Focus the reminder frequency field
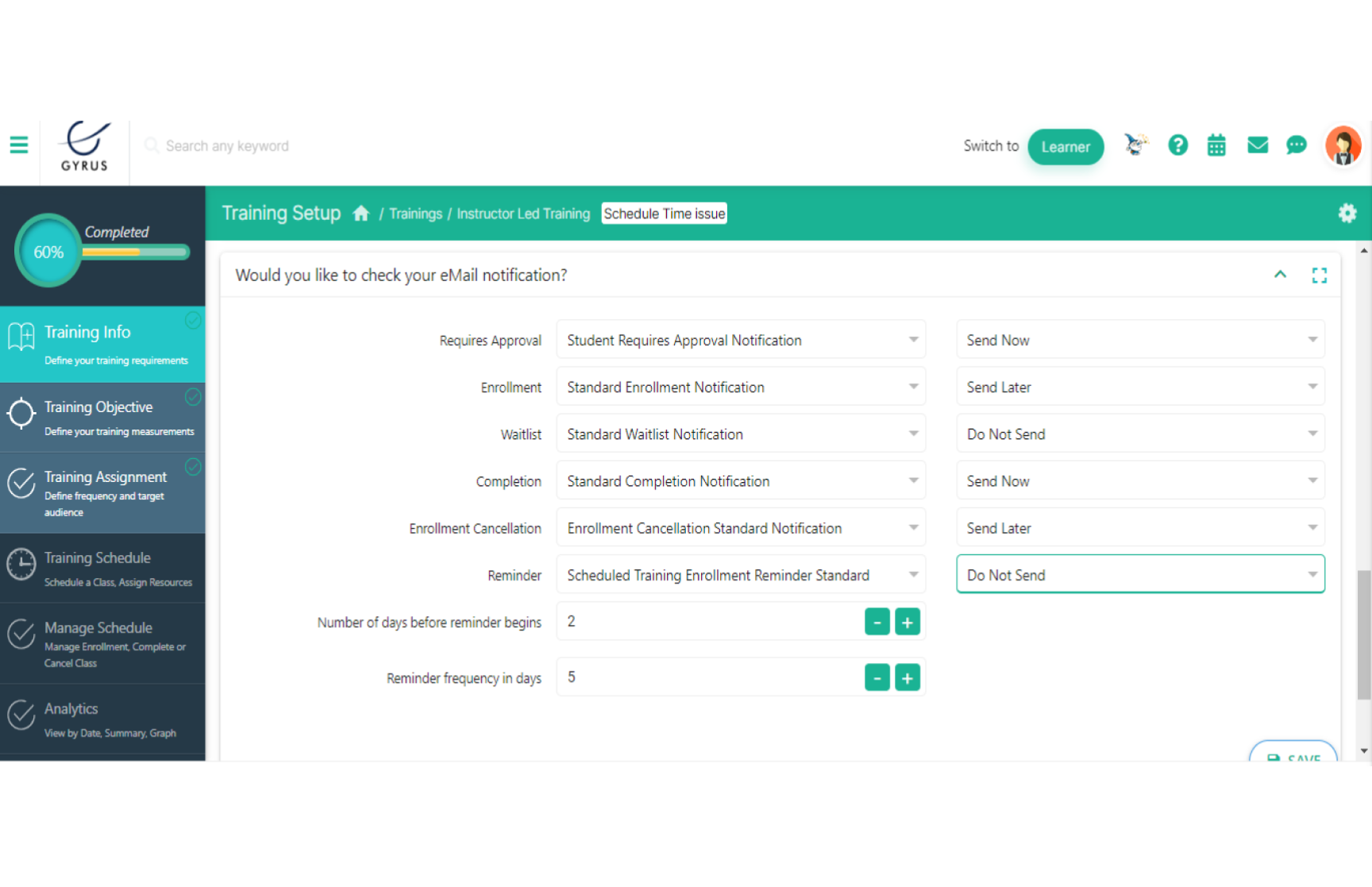 click(710, 677)
